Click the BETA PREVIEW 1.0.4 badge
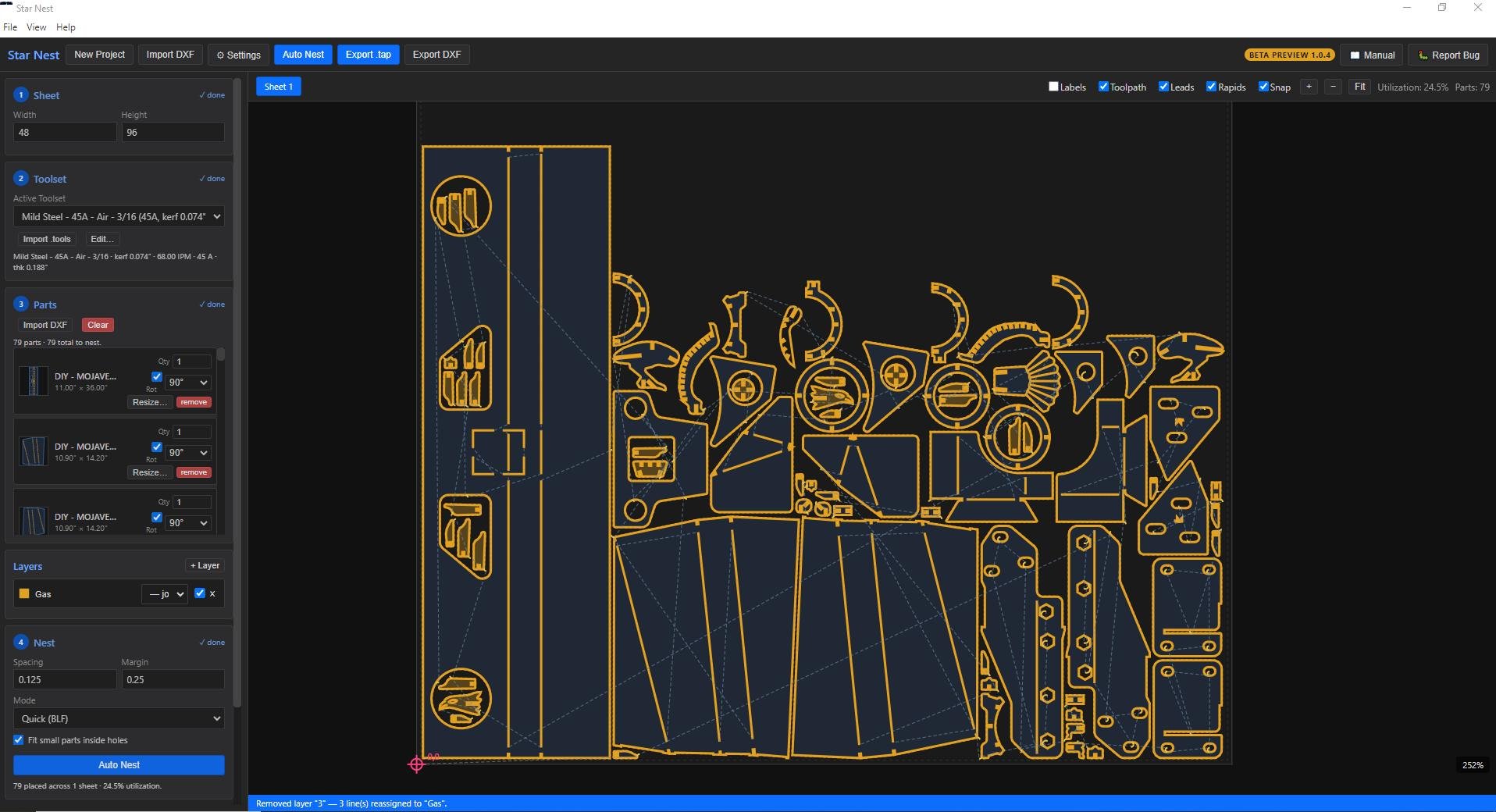The image size is (1496, 812). click(x=1289, y=55)
